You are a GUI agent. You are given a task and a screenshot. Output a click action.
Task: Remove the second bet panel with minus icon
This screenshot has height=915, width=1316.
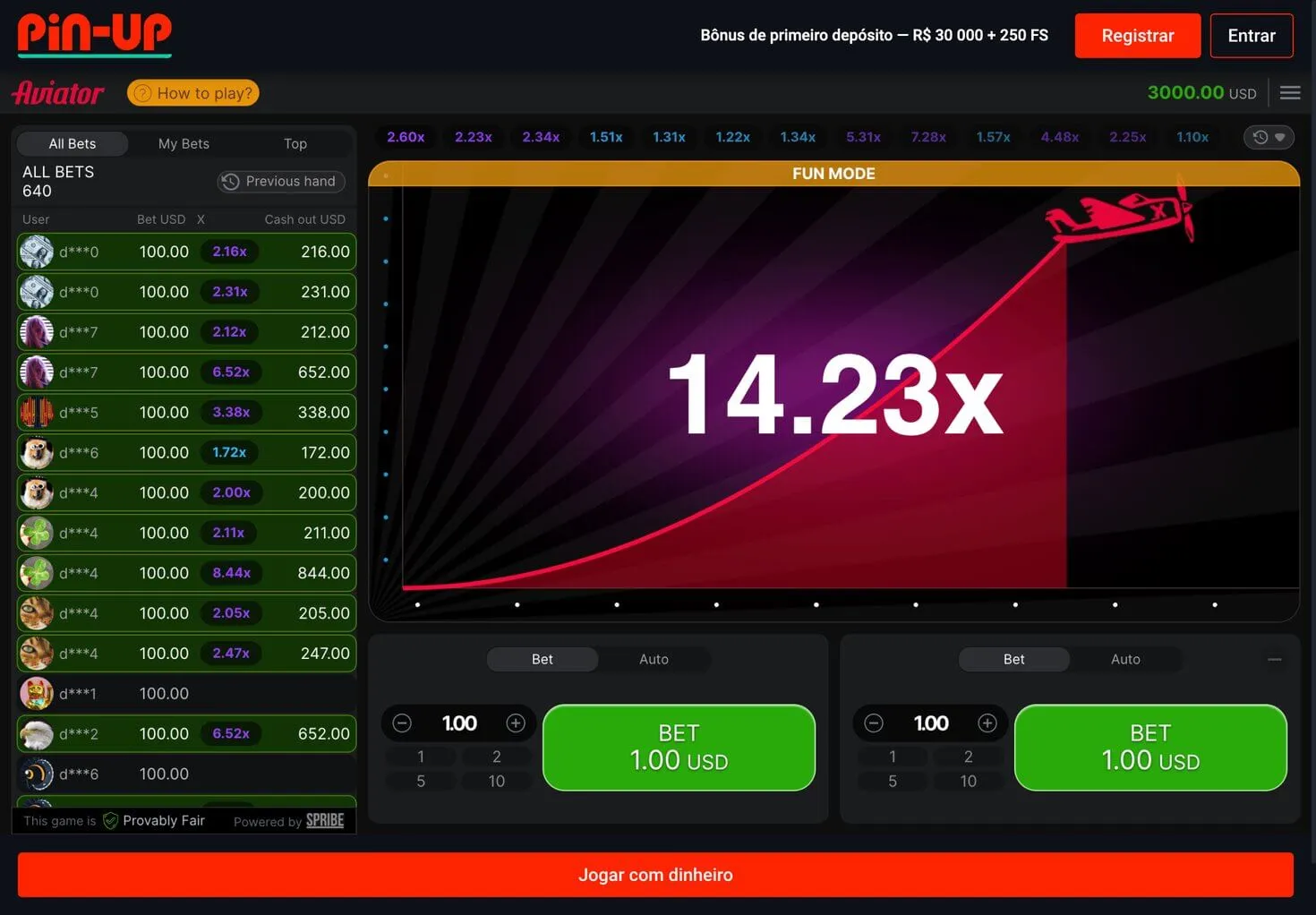[x=1274, y=659]
